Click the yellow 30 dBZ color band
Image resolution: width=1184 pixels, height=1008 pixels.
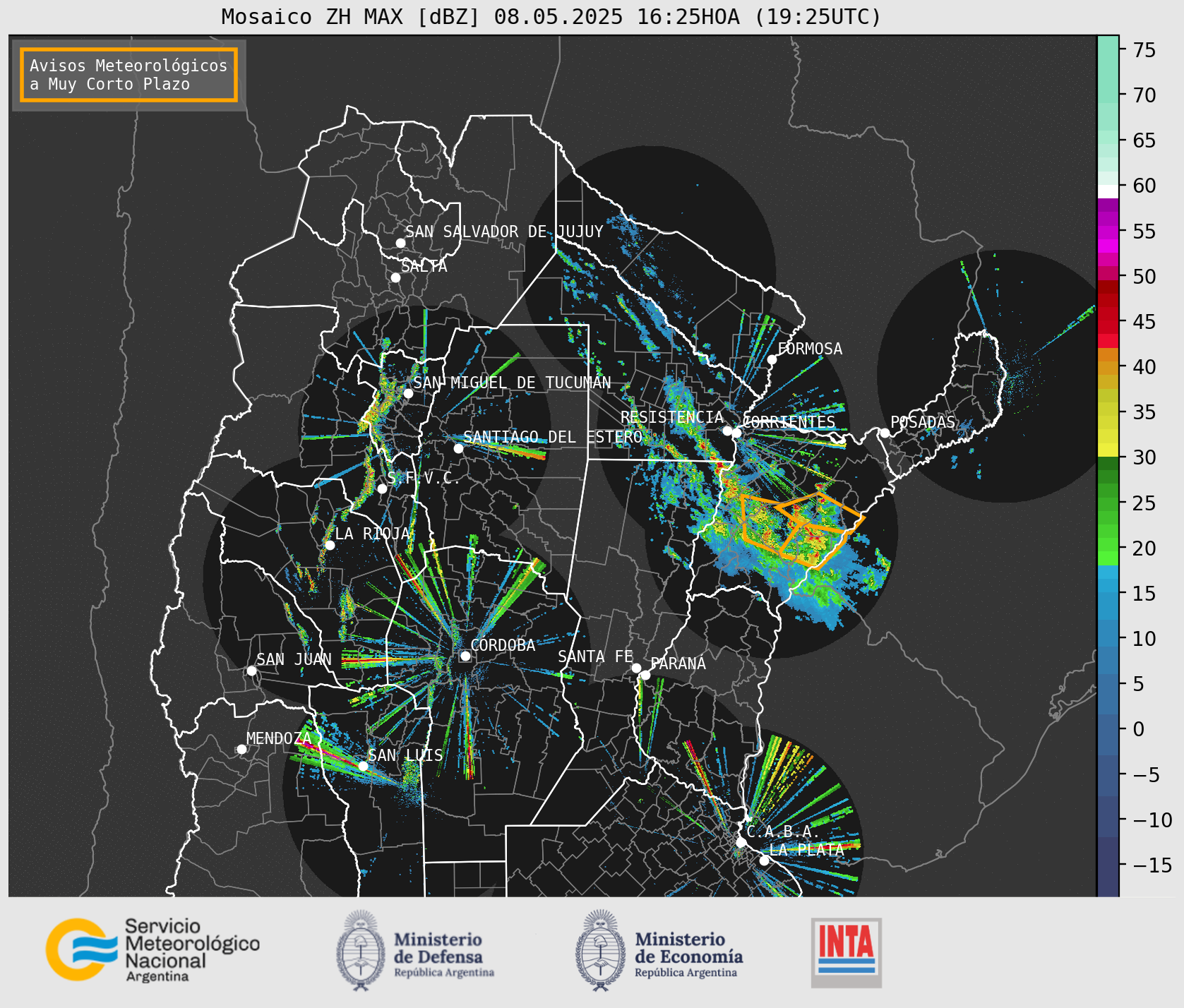click(x=1108, y=450)
